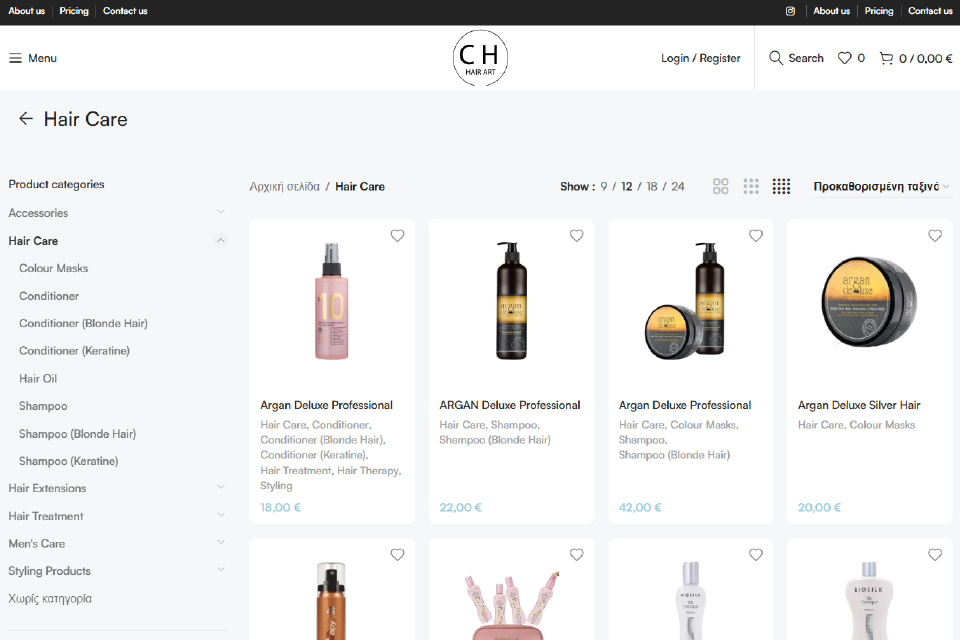Click Hair Therapy category on first product

pyautogui.click(x=369, y=470)
